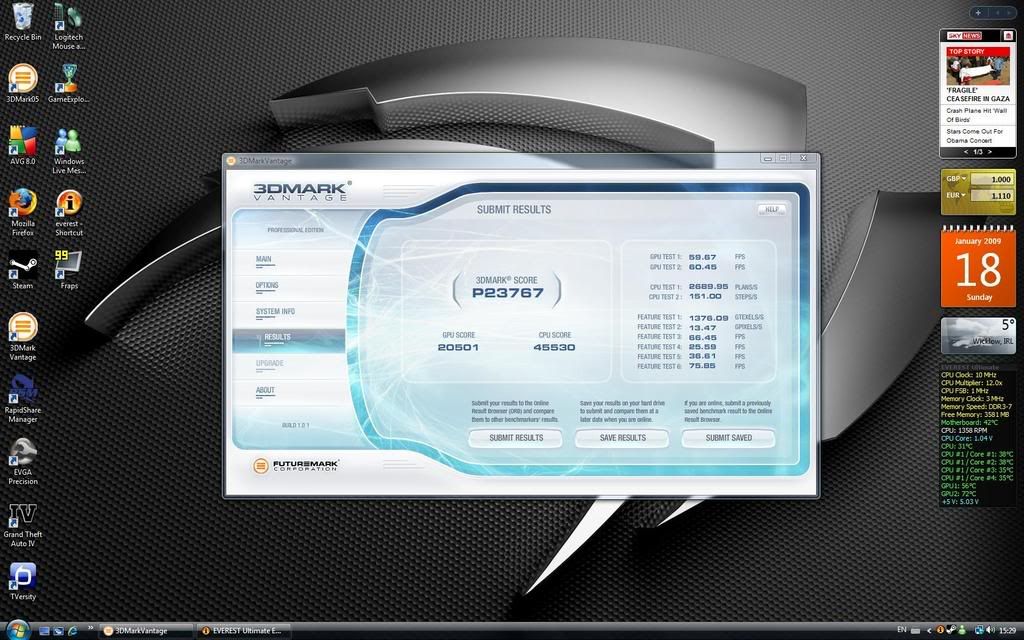Open the About section in 3DMark Vantage
1024x640 pixels.
[265, 391]
